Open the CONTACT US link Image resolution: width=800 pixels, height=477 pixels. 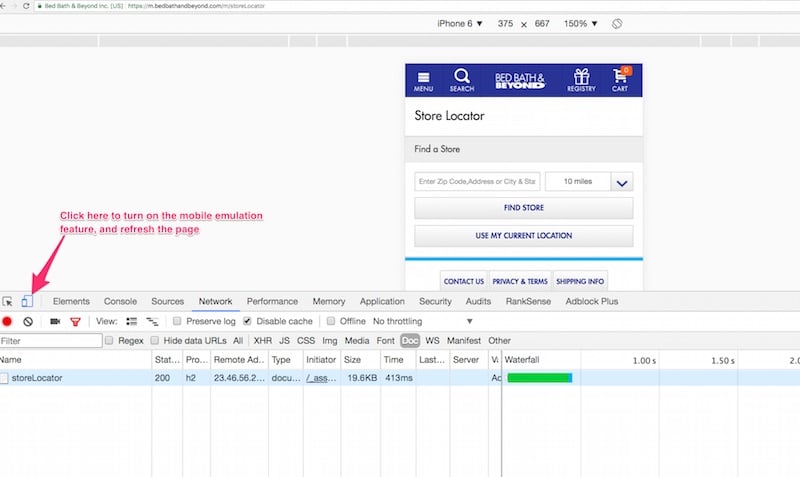coord(464,281)
